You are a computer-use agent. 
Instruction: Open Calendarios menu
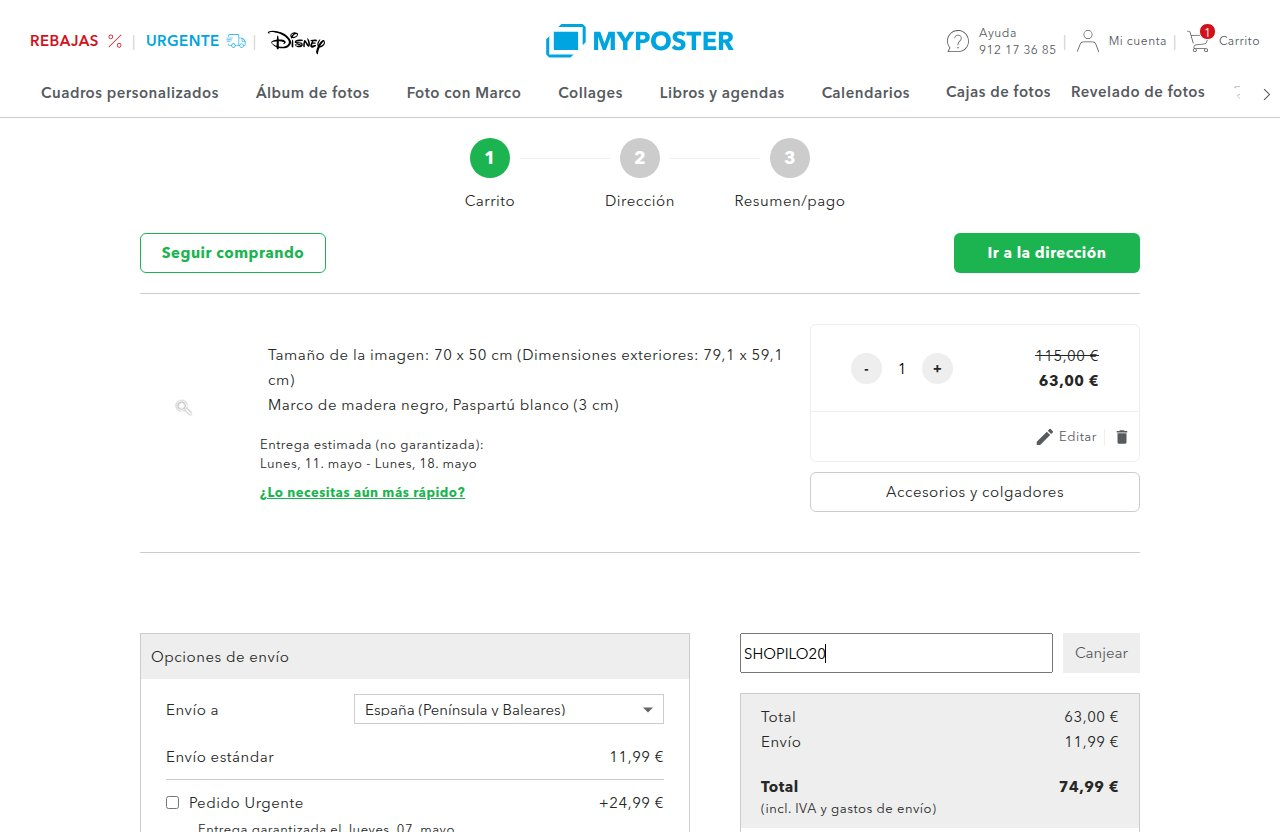pos(866,93)
